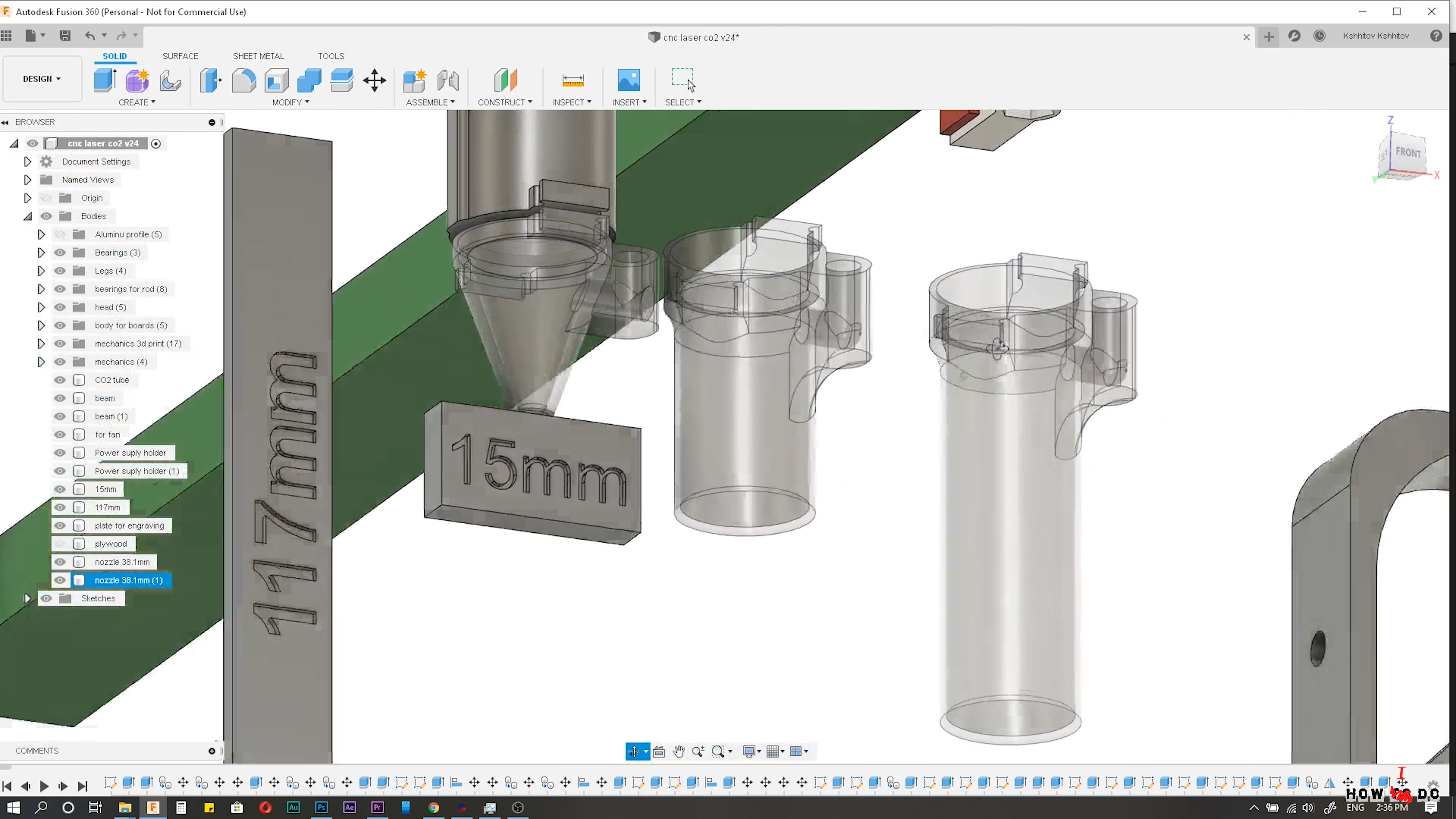Click the 15mm body in browser
Screen dimensions: 1456x819
[104, 489]
